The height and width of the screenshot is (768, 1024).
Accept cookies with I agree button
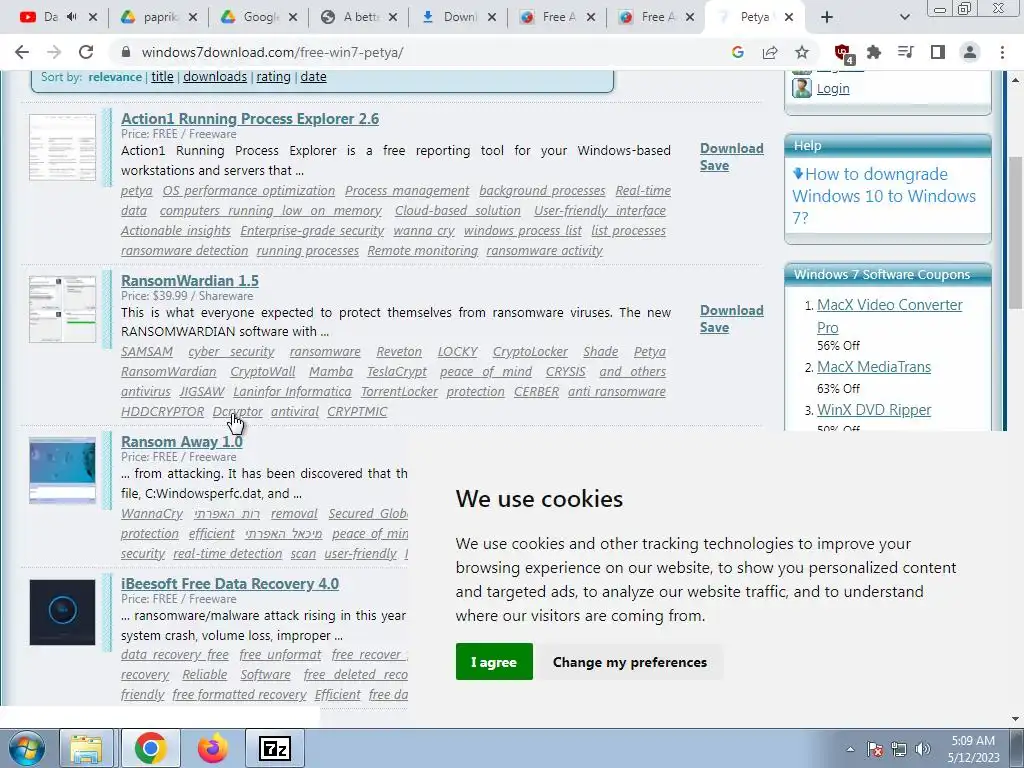(x=494, y=662)
